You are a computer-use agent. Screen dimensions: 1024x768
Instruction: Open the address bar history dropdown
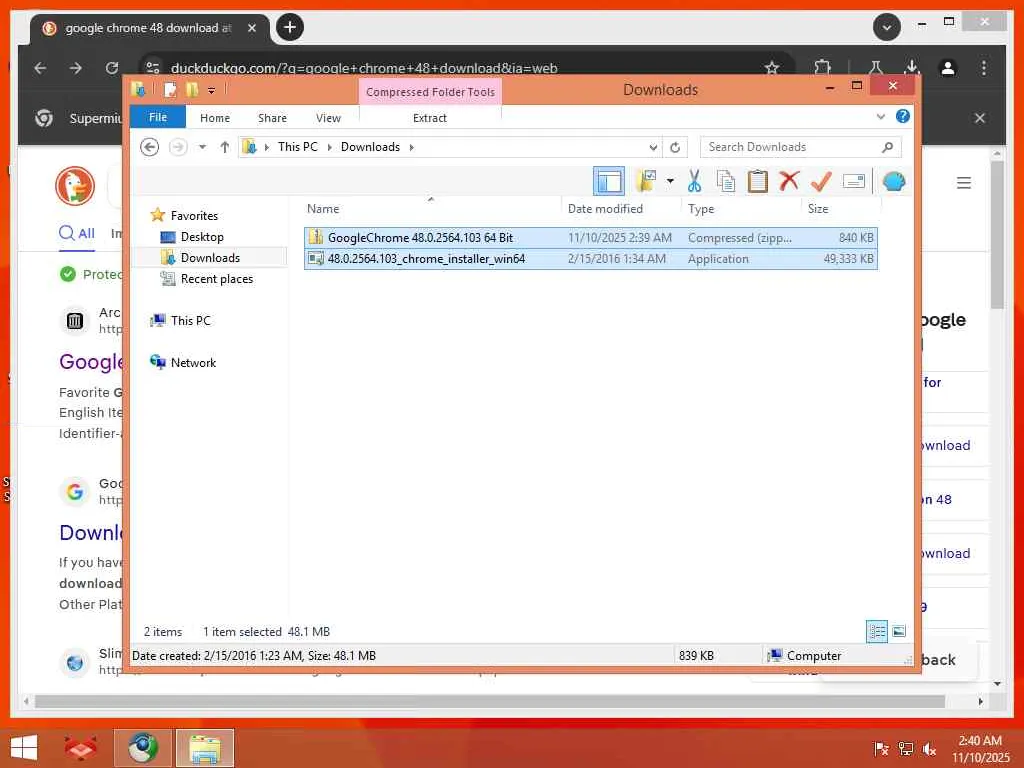(653, 148)
